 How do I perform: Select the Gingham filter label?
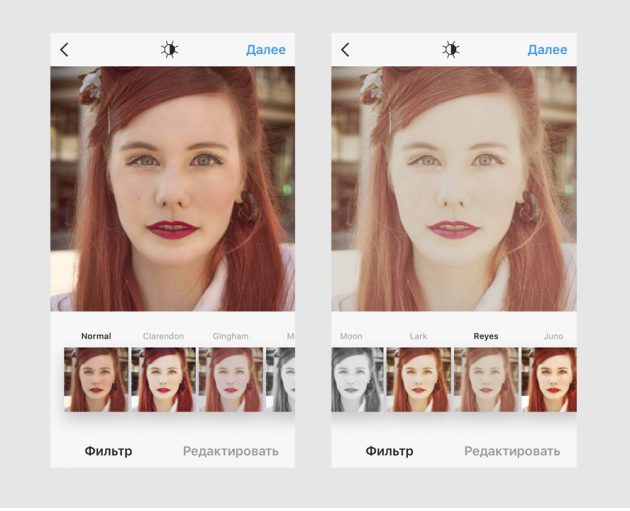pos(231,336)
